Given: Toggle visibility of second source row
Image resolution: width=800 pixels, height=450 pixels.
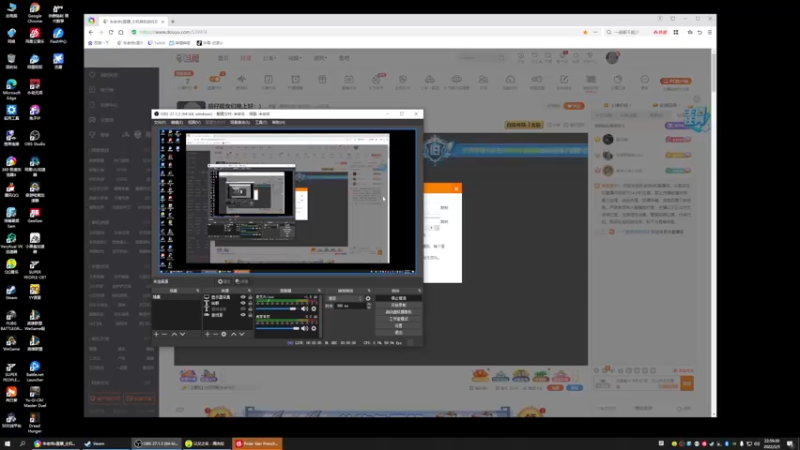Looking at the screenshot, I should tap(243, 303).
